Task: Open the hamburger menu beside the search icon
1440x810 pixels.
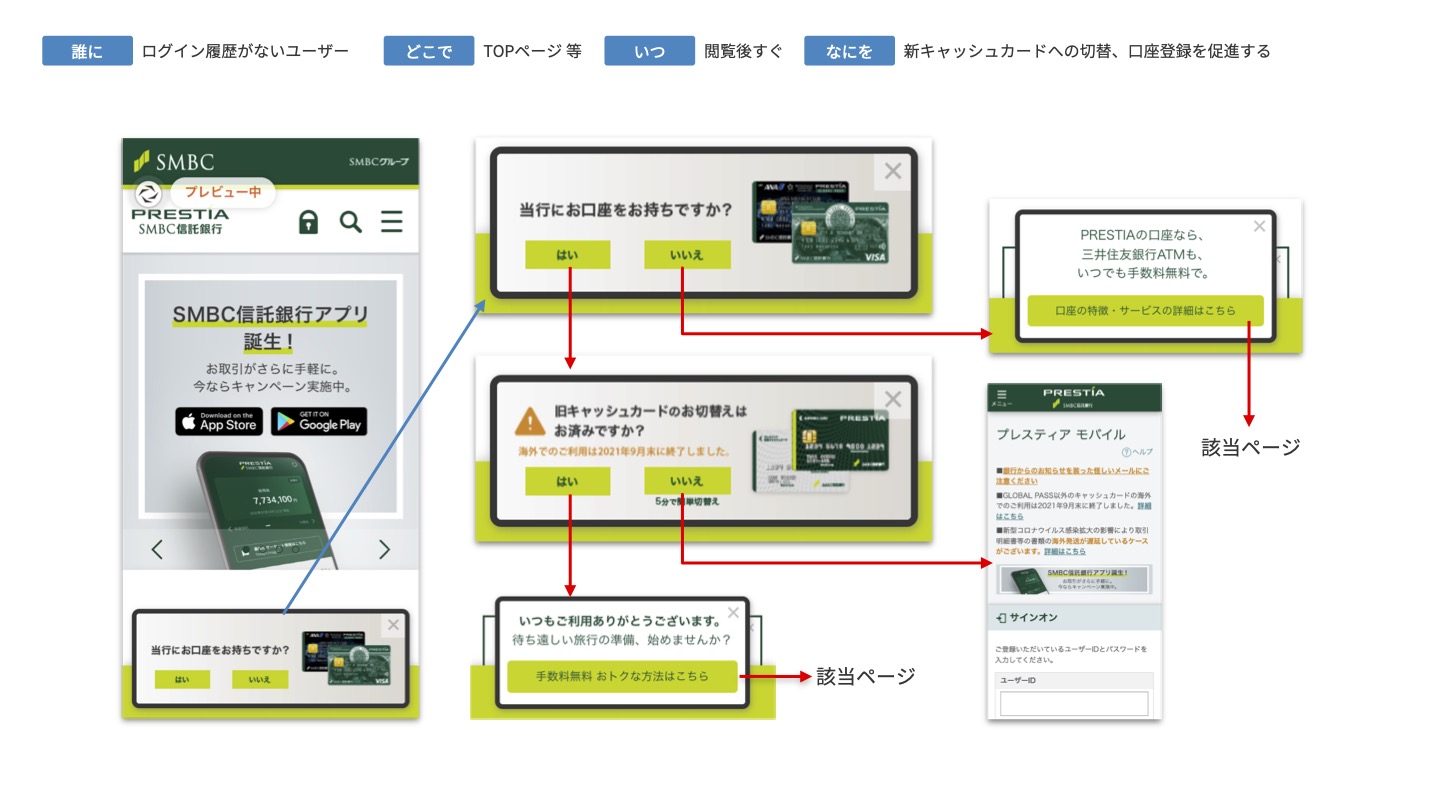Action: point(392,221)
